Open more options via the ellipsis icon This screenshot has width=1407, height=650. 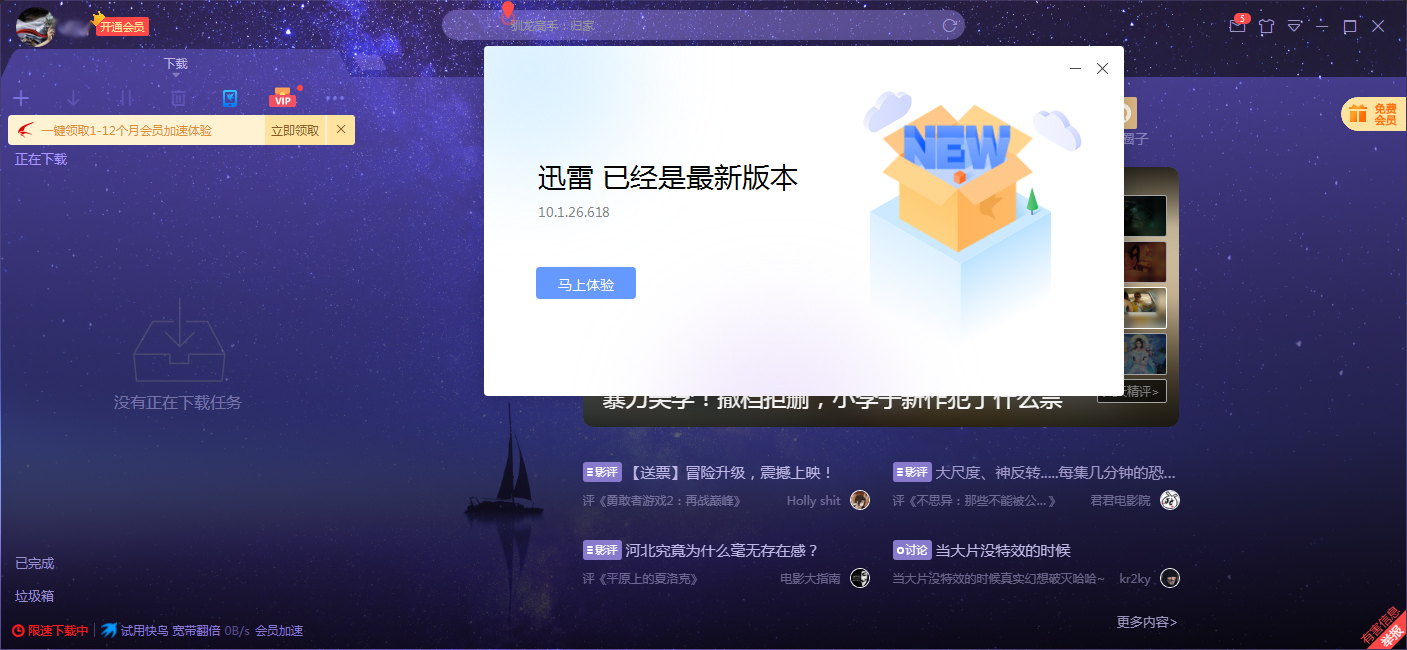coord(333,98)
